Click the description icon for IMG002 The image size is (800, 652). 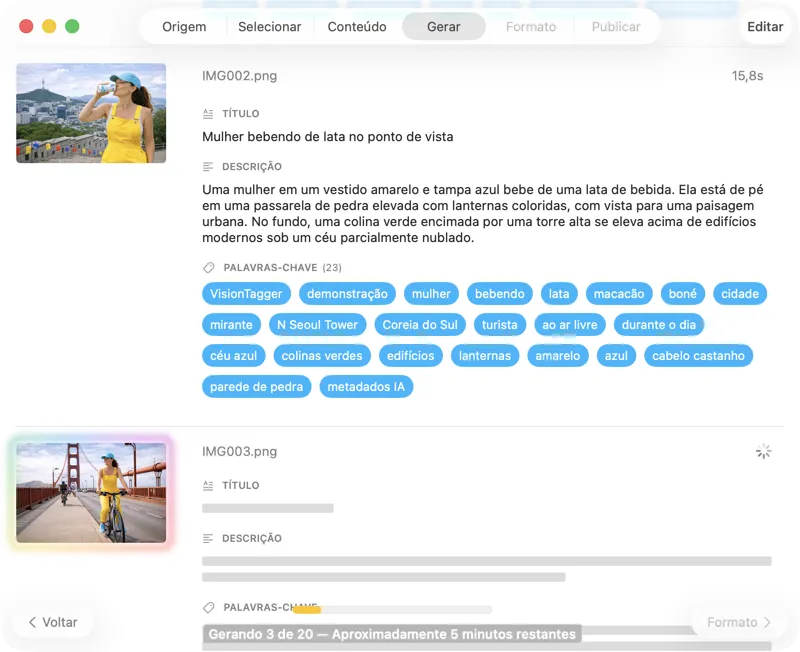(x=208, y=167)
